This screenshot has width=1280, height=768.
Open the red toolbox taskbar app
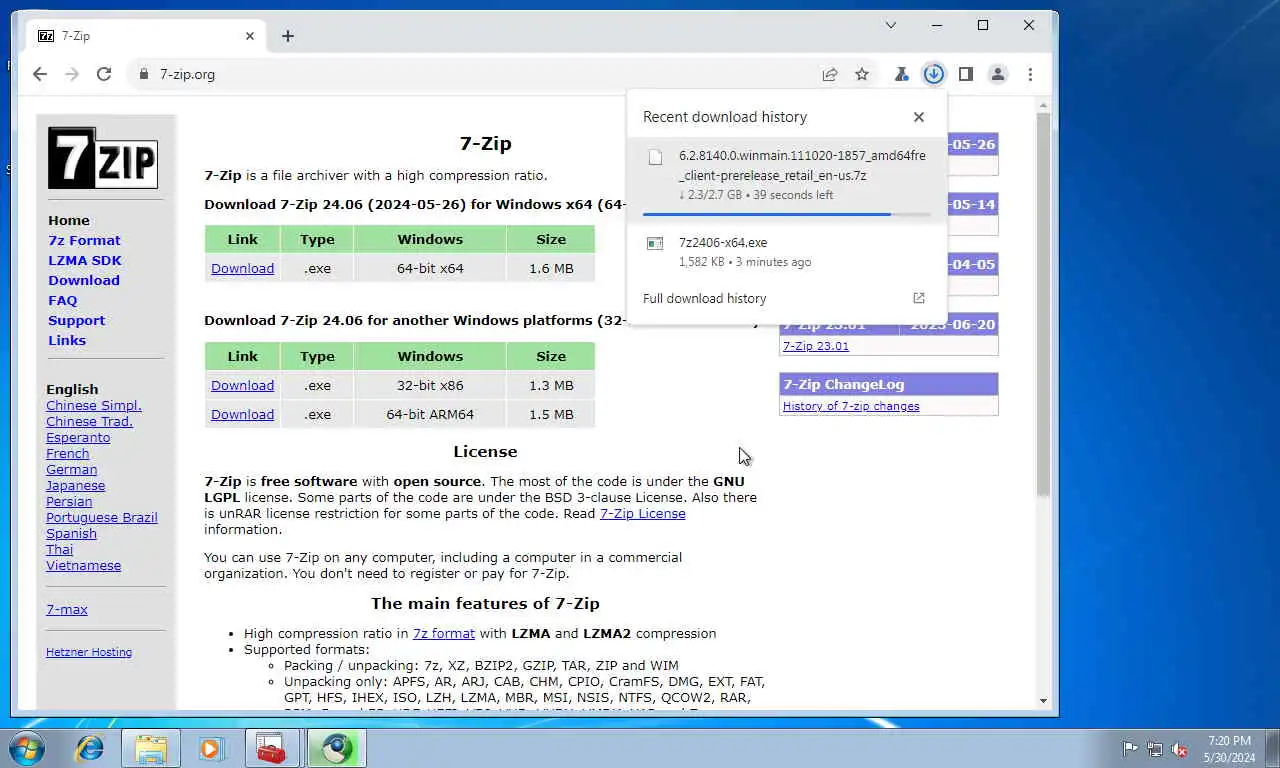click(271, 748)
